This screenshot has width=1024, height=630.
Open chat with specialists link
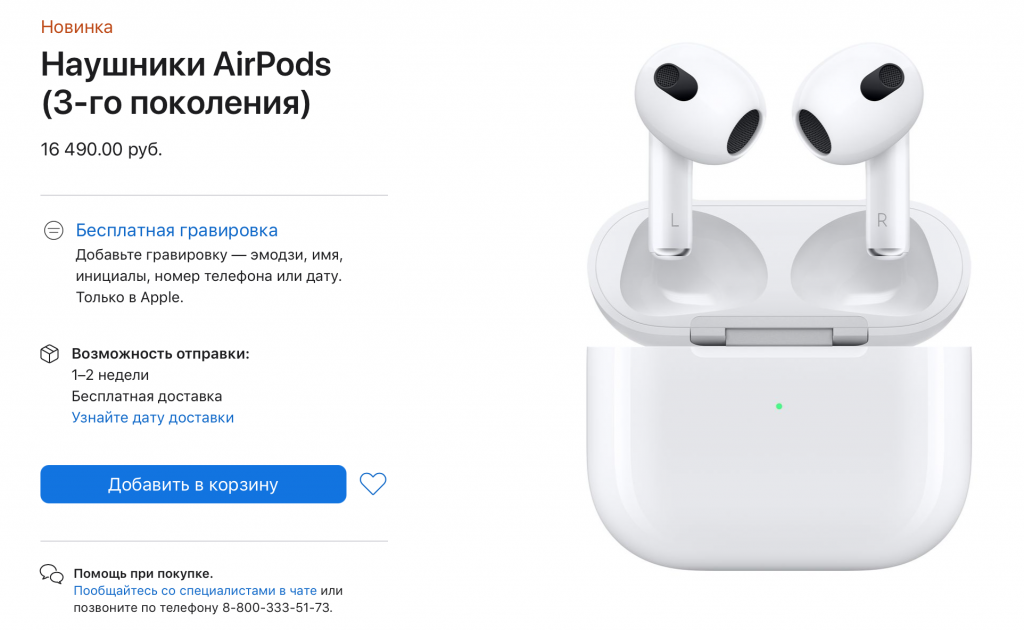point(195,590)
